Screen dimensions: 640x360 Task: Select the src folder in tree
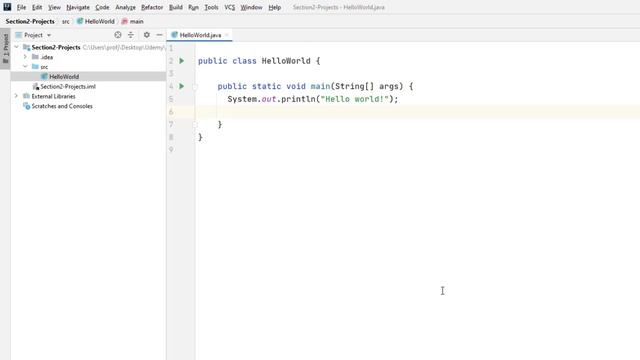coord(40,67)
